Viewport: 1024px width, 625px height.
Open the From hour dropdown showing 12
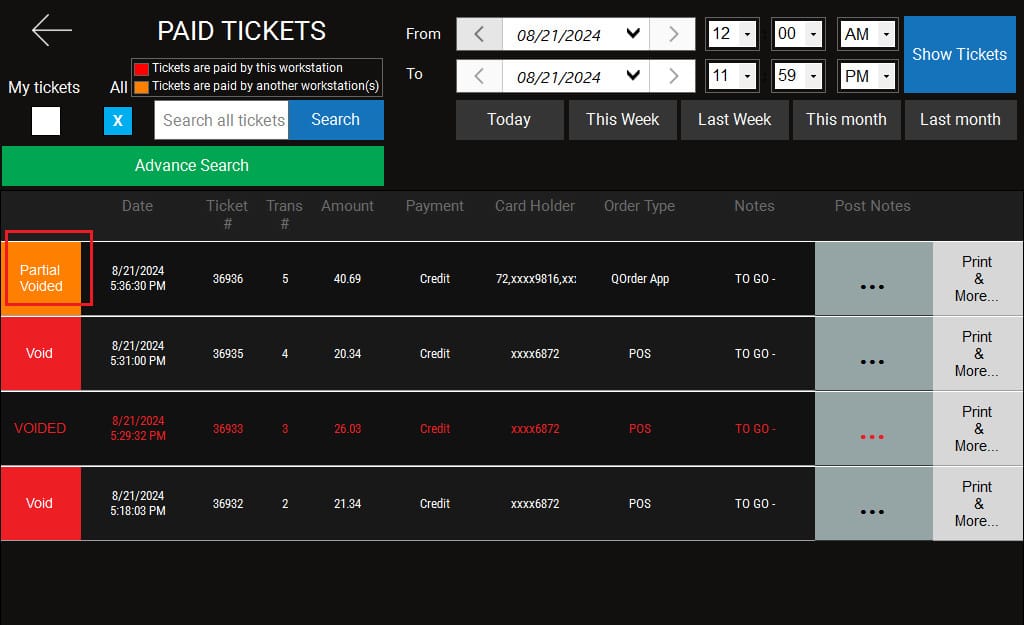tap(747, 35)
